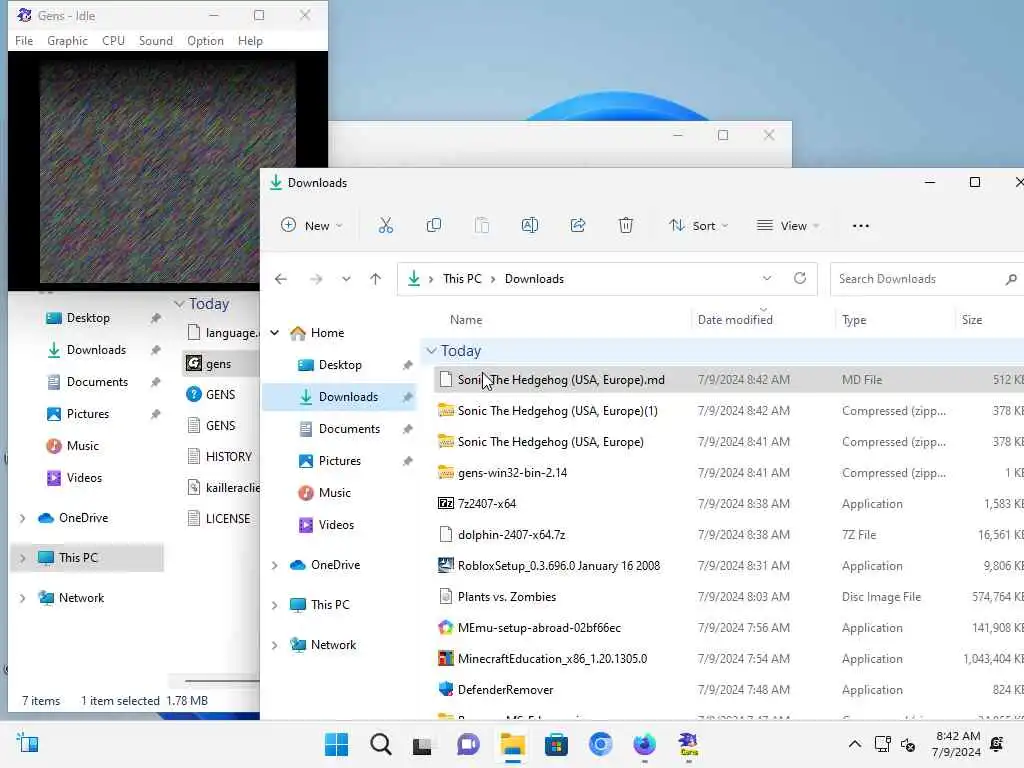Open the Sound menu in Gens
The width and height of the screenshot is (1024, 768).
pos(155,40)
